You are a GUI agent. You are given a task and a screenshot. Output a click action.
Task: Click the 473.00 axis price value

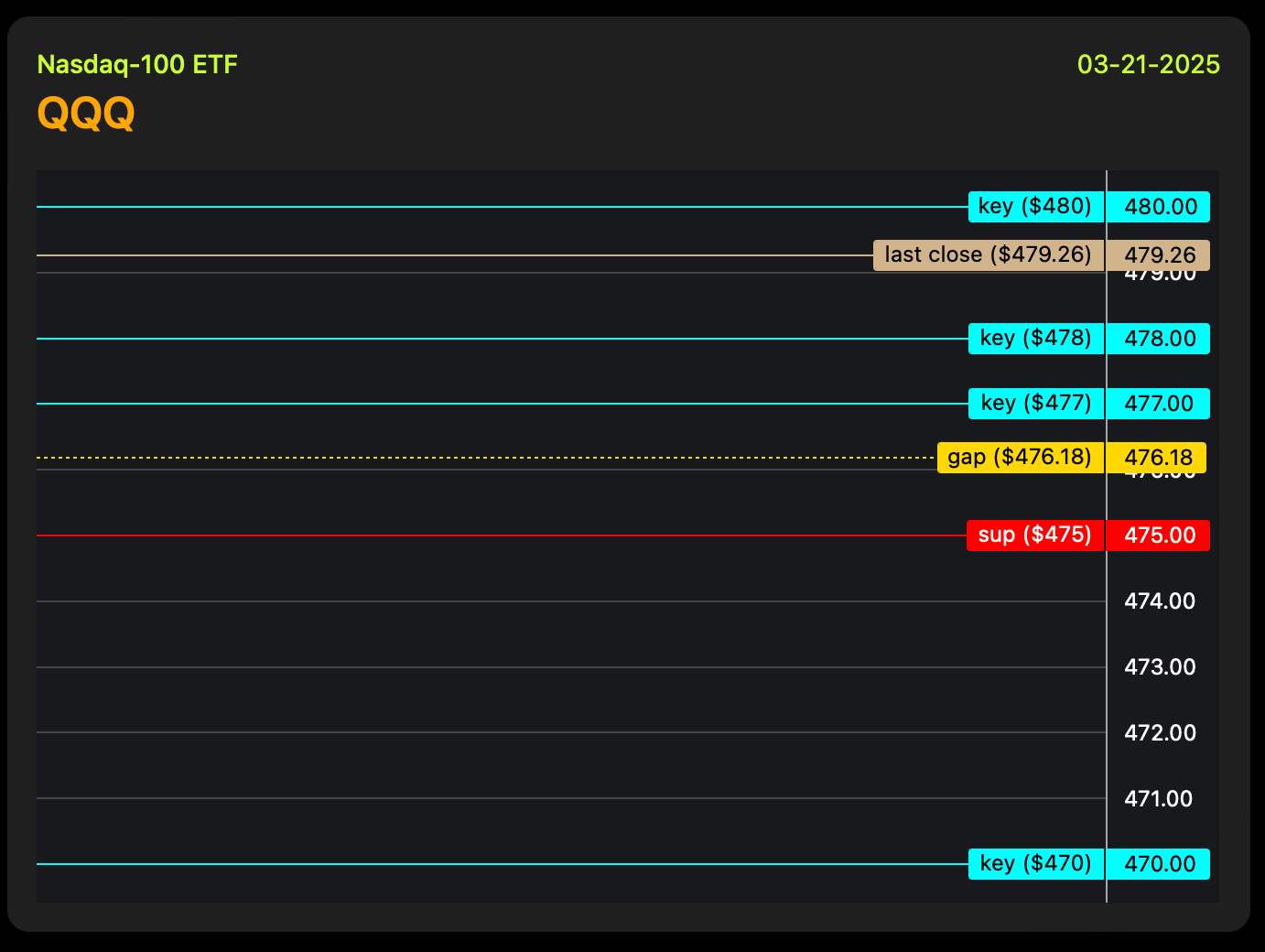1160,667
